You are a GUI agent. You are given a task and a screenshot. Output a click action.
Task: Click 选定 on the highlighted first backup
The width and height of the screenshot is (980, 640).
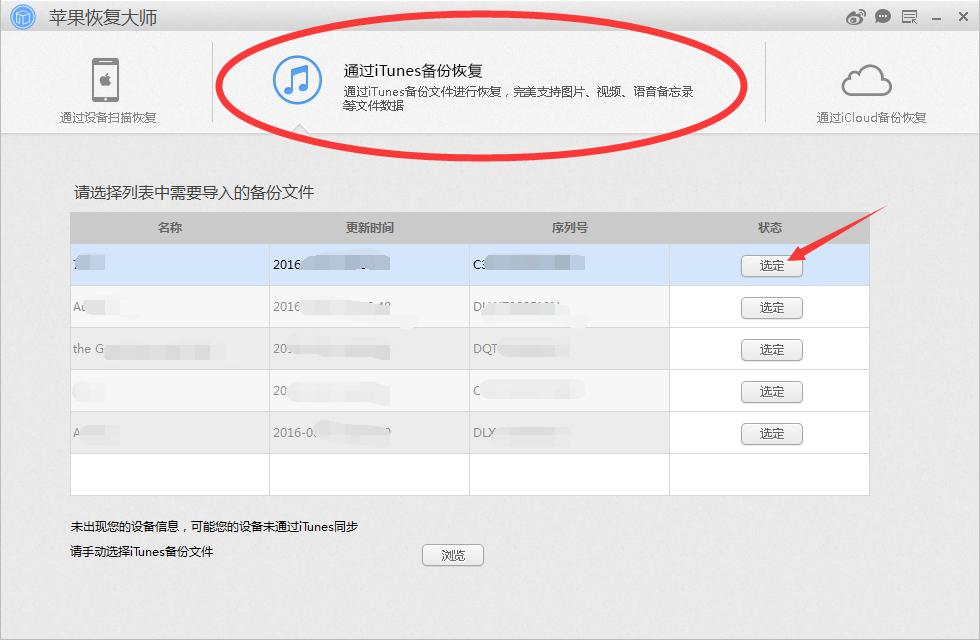[x=771, y=266]
